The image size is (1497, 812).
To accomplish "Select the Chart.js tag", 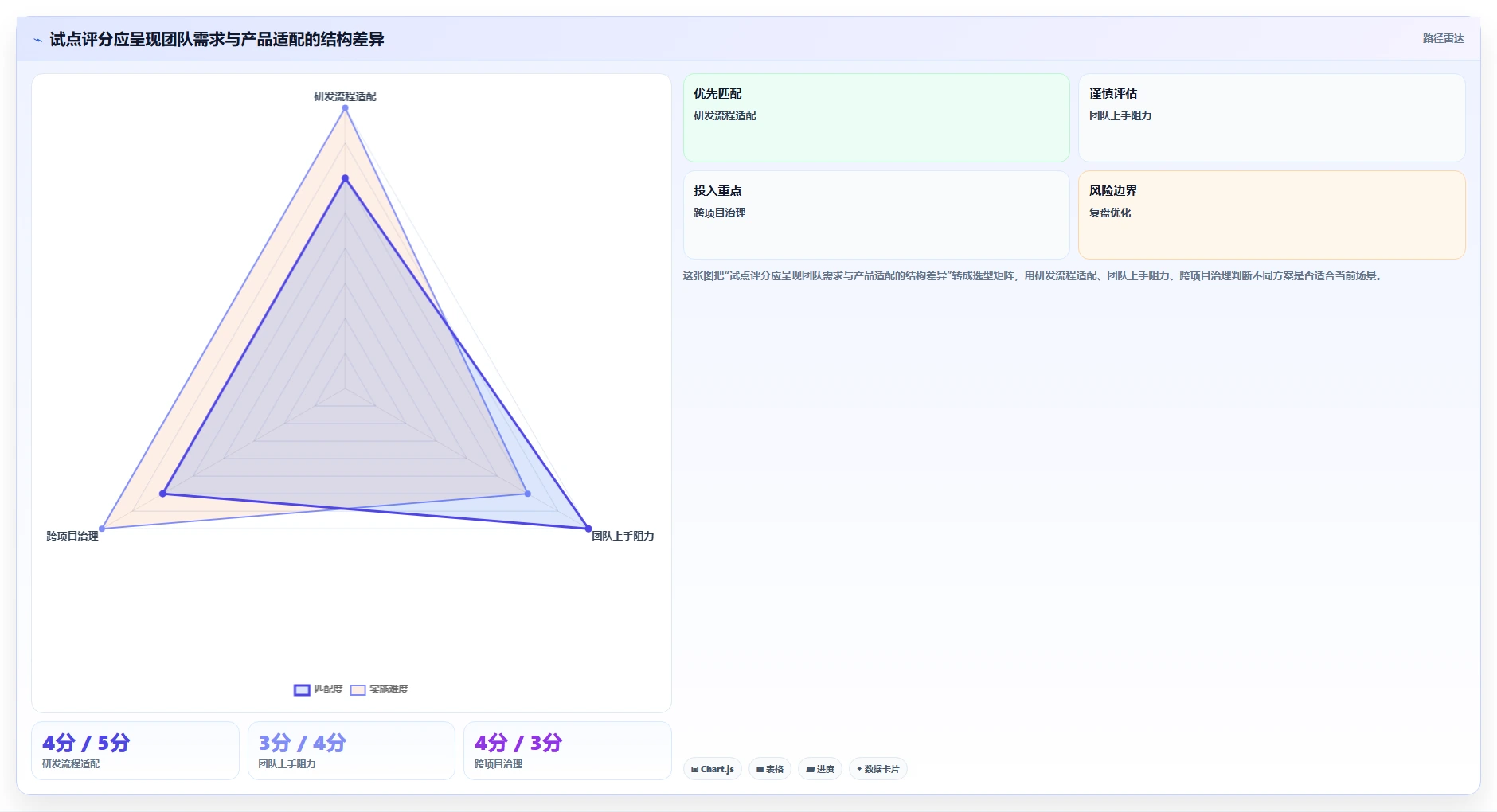I will (x=713, y=769).
